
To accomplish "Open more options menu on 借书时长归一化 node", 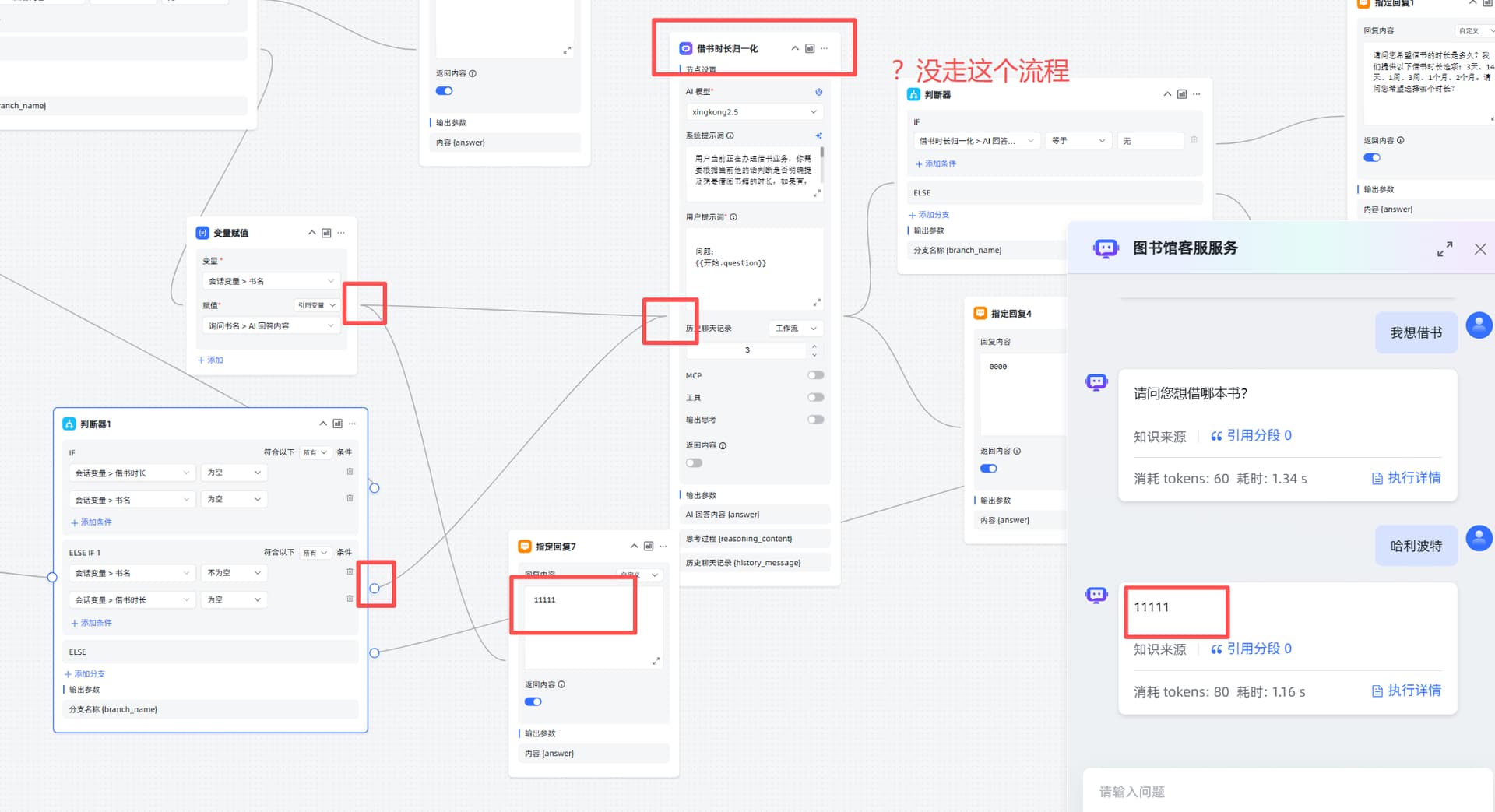I will (825, 48).
